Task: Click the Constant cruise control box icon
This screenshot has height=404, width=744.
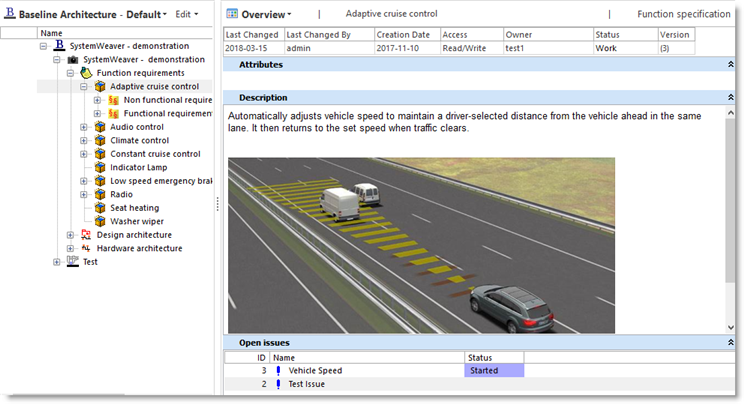Action: (100, 154)
